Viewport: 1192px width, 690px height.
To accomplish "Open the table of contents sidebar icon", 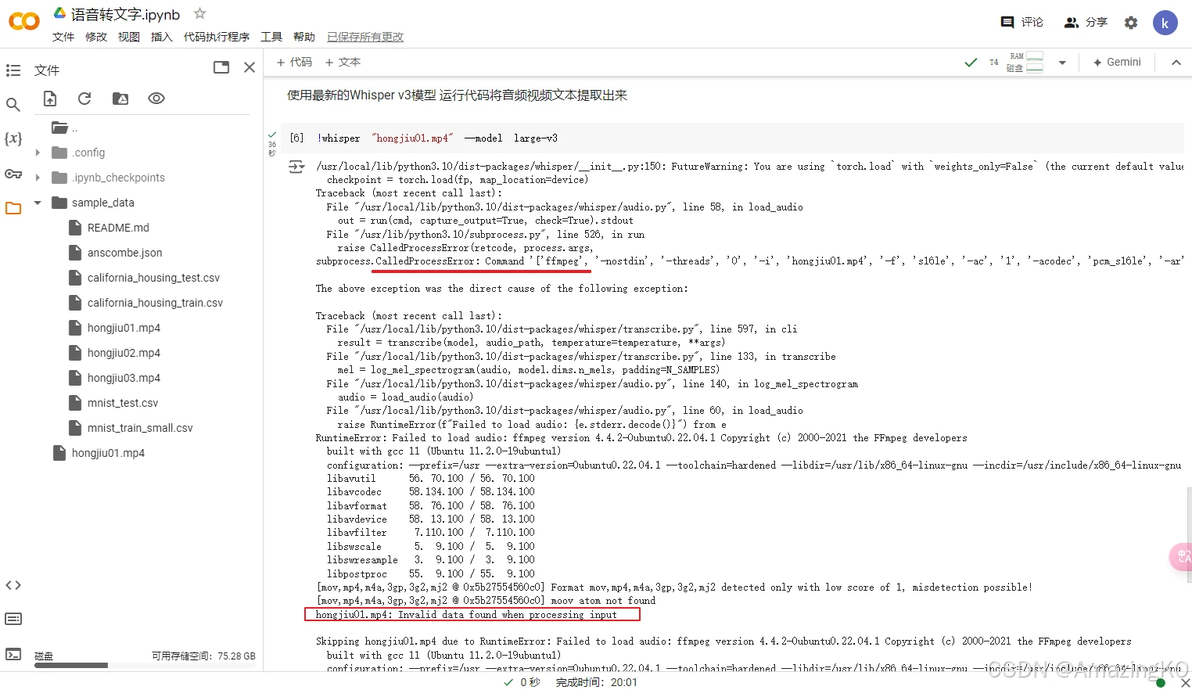I will pyautogui.click(x=13, y=71).
